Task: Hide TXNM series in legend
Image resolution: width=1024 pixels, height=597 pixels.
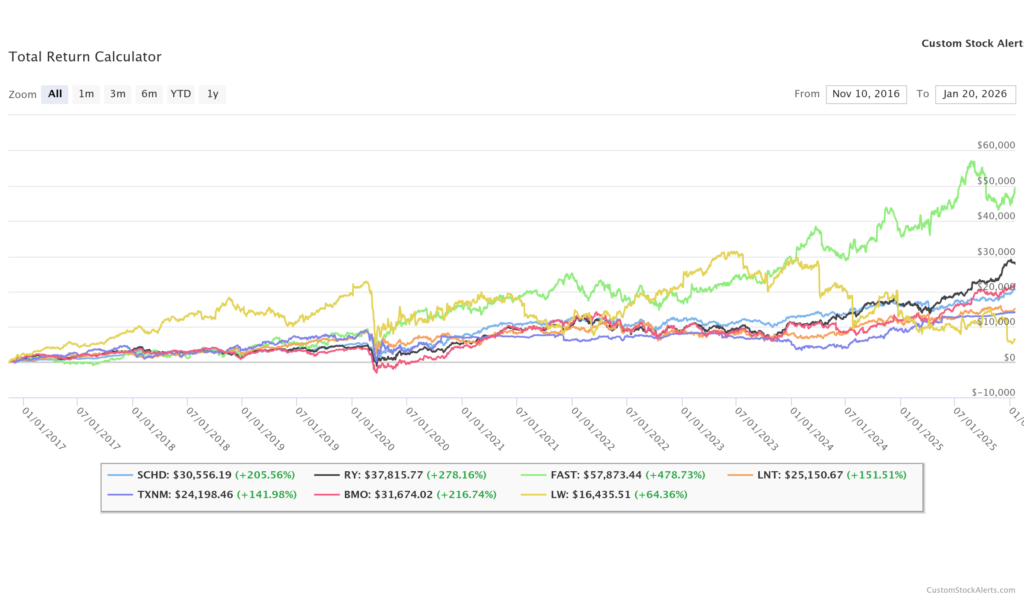Action: pos(206,494)
